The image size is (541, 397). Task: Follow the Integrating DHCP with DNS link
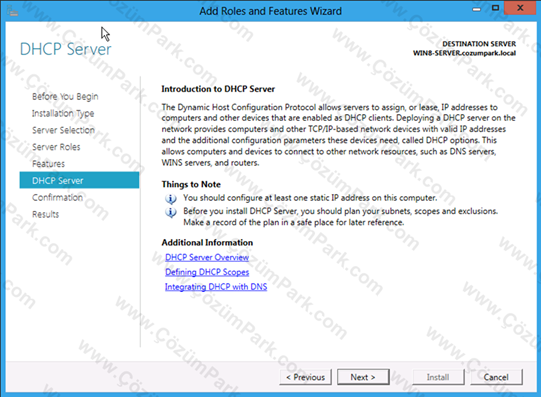(216, 287)
